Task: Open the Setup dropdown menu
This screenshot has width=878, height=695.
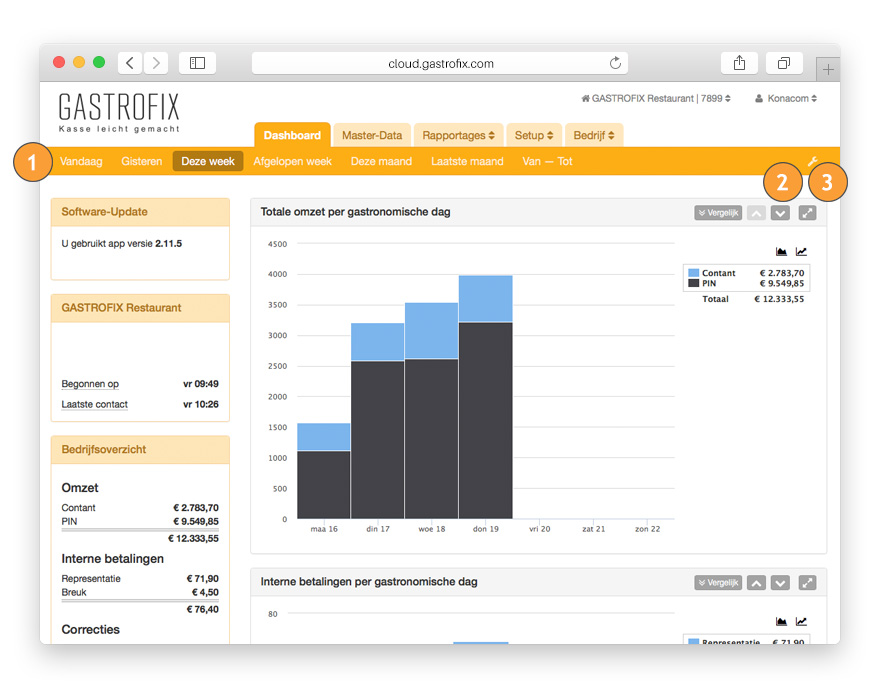Action: (x=534, y=135)
